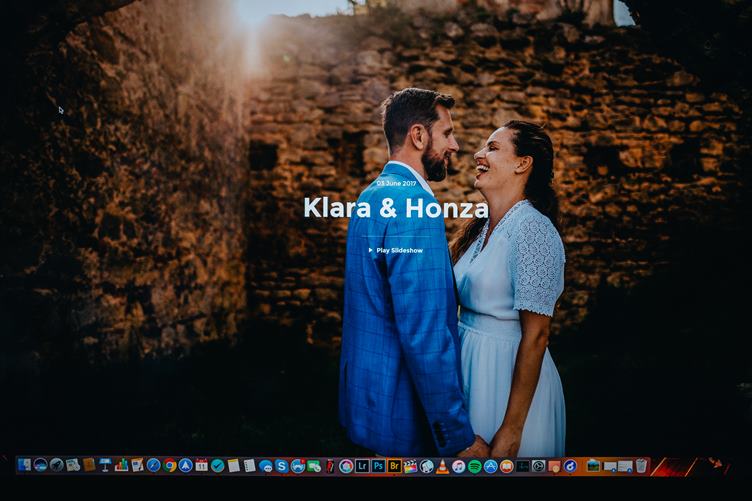Launch Google Chrome from the dock
Image resolution: width=752 pixels, height=501 pixels.
(169, 465)
